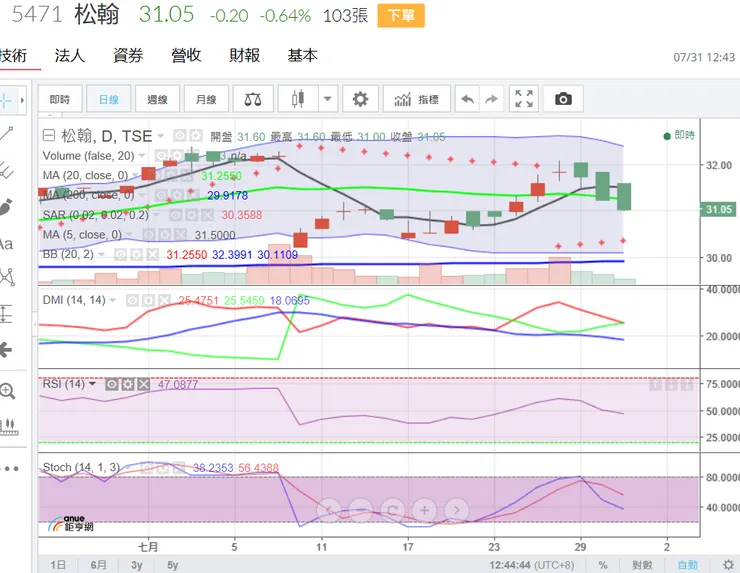Toggle logarithmic scale 對數
The image size is (740, 573).
coord(642,565)
